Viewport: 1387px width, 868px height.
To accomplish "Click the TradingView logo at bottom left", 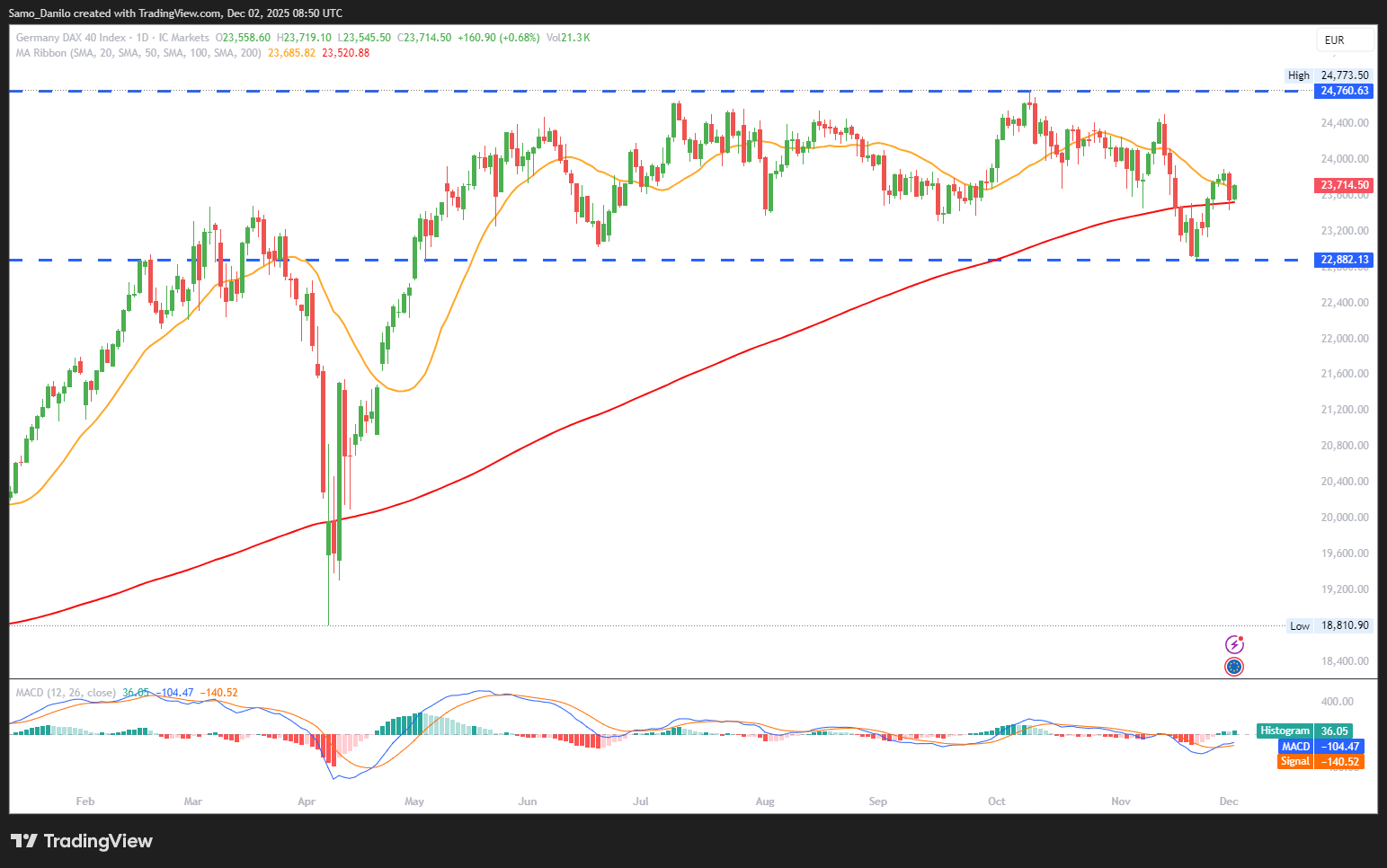I will tap(82, 841).
